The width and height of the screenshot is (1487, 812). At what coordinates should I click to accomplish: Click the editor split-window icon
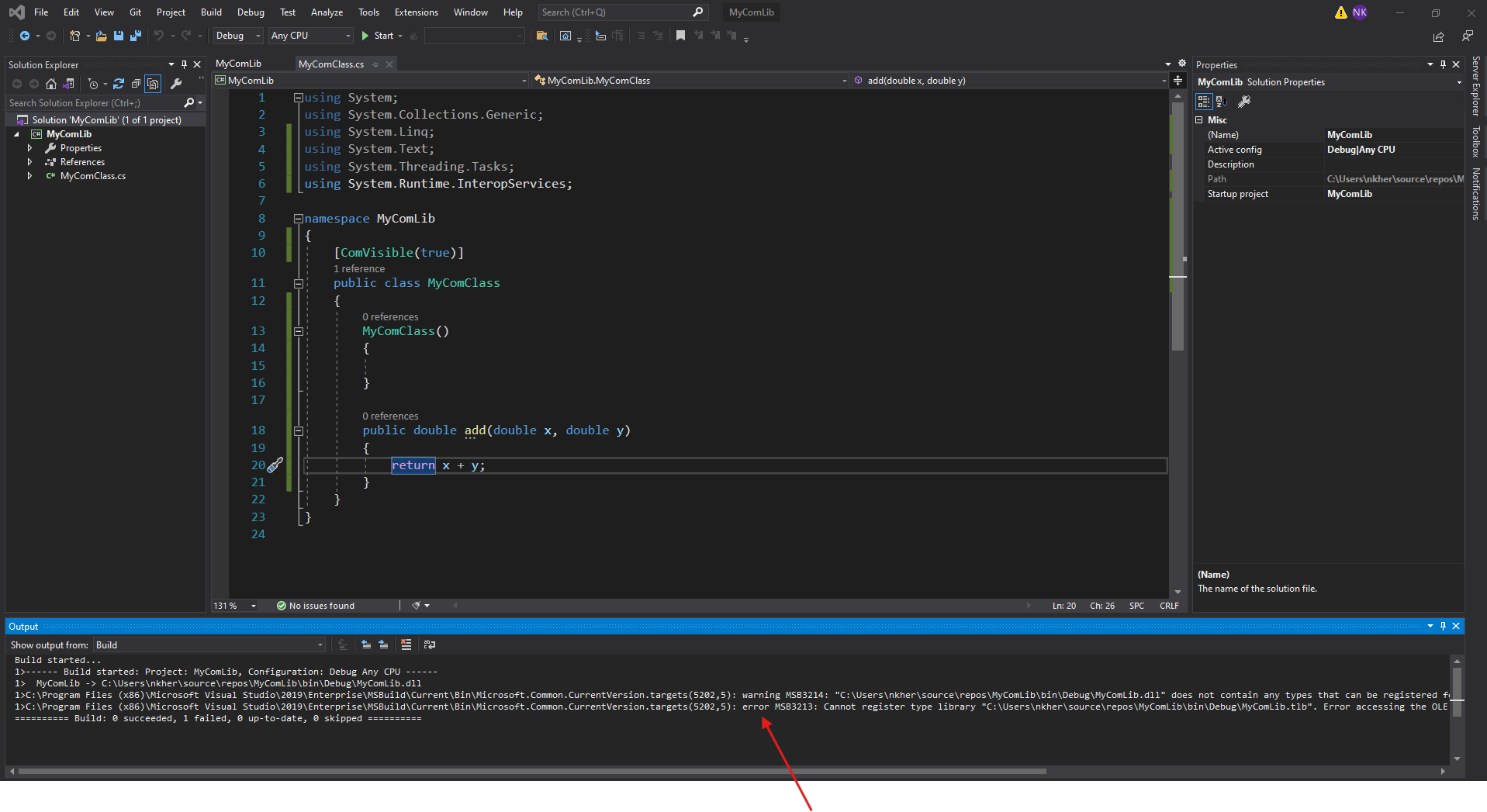[x=1177, y=81]
